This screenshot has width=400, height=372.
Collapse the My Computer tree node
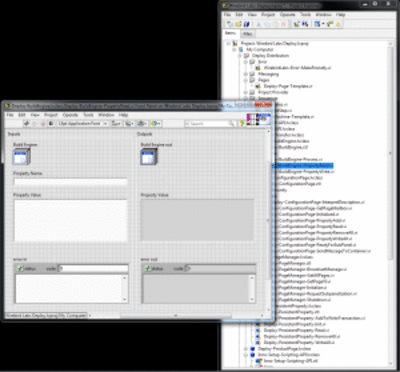tap(234, 49)
